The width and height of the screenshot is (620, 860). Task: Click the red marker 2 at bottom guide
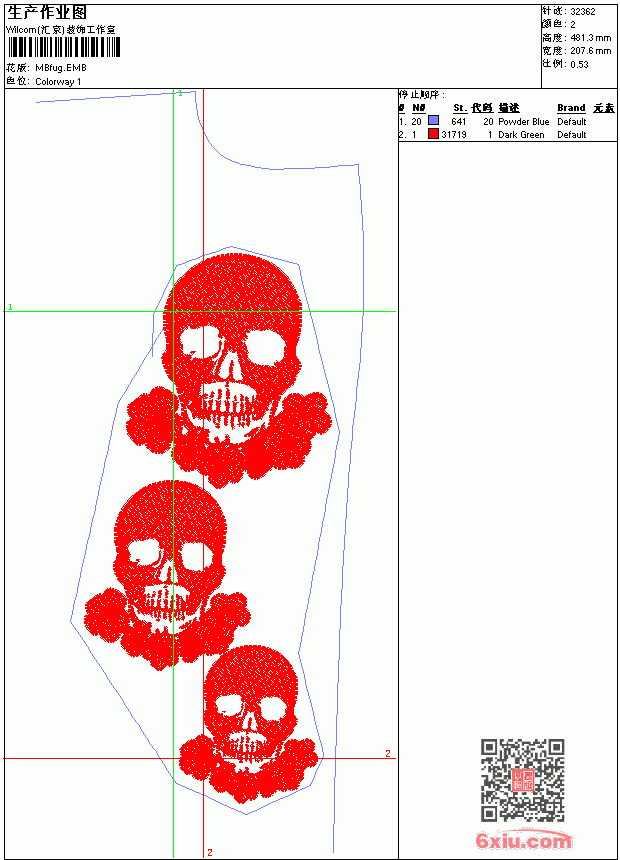(x=210, y=852)
